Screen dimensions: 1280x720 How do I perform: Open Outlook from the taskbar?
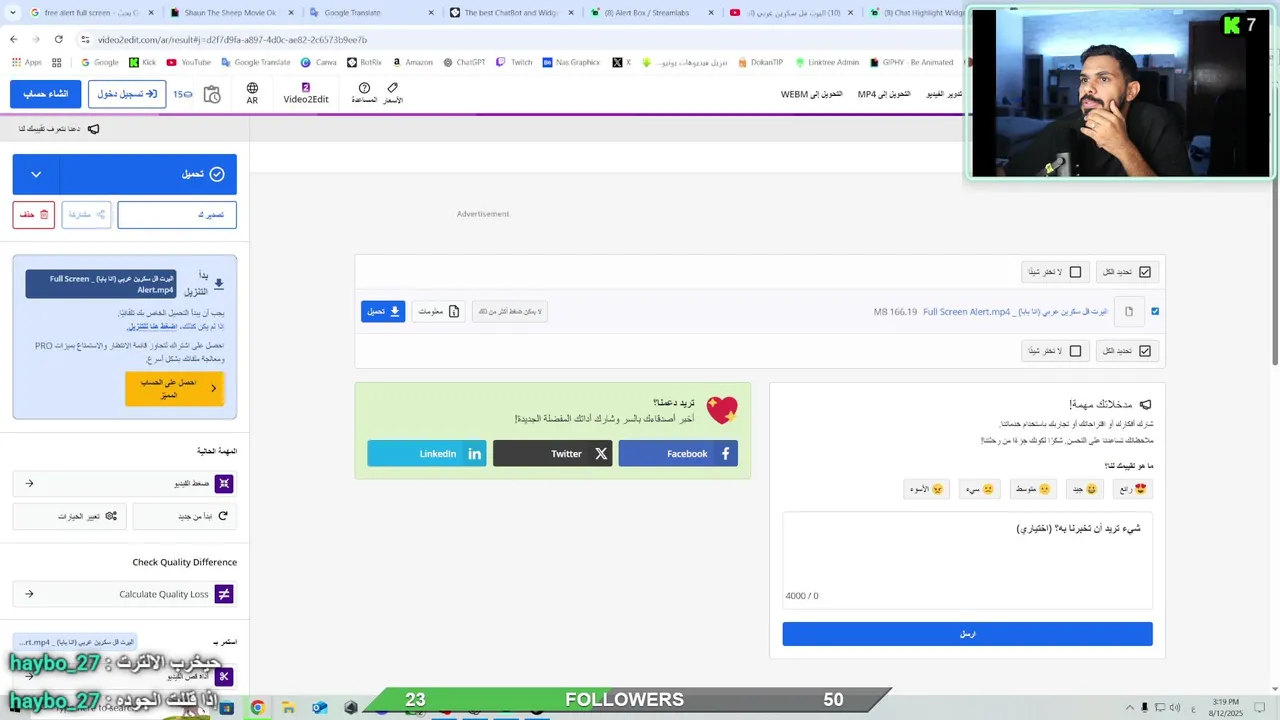(319, 708)
